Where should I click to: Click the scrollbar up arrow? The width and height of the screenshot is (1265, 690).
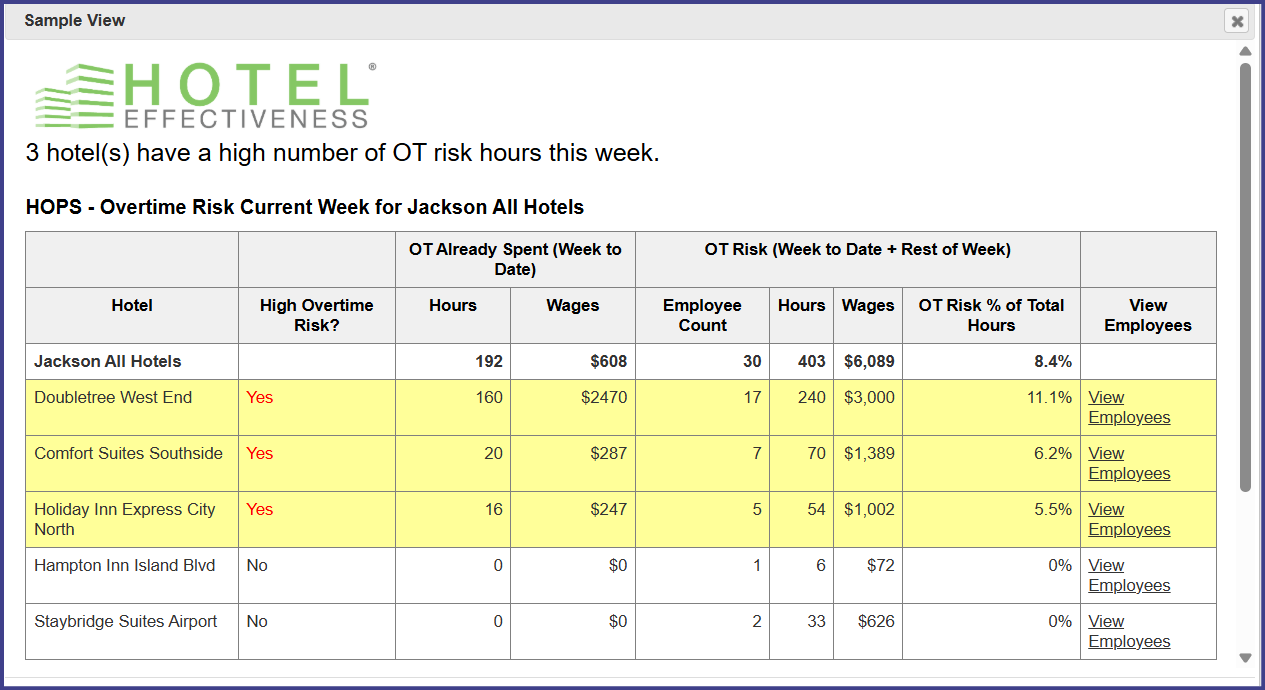(x=1245, y=51)
